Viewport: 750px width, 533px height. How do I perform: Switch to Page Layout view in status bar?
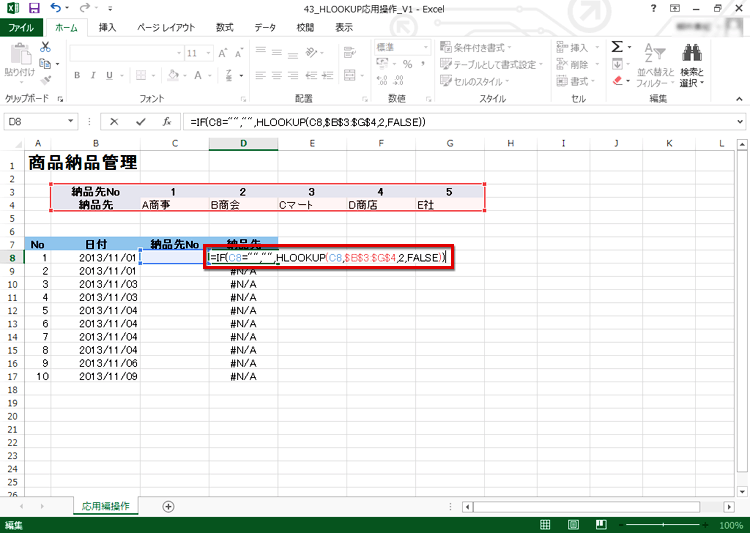pos(573,525)
